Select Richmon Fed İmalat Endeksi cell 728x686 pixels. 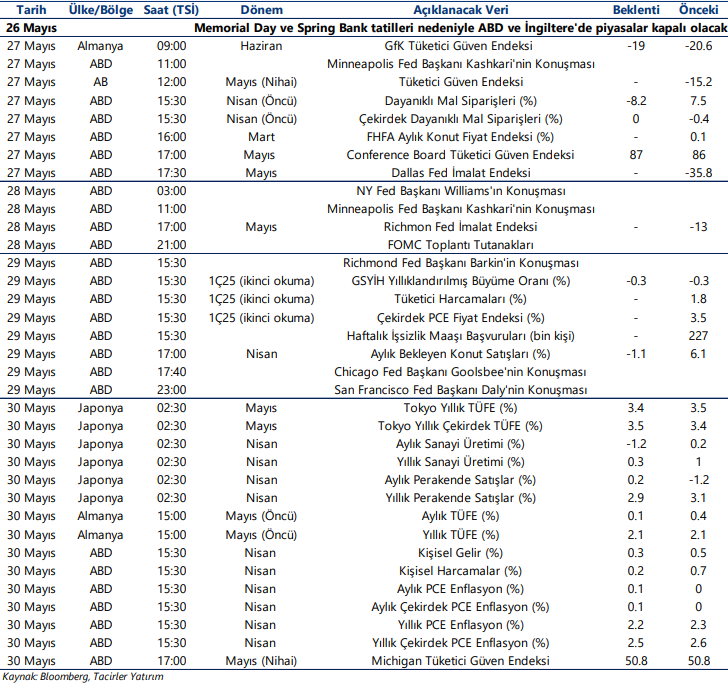pyautogui.click(x=460, y=227)
